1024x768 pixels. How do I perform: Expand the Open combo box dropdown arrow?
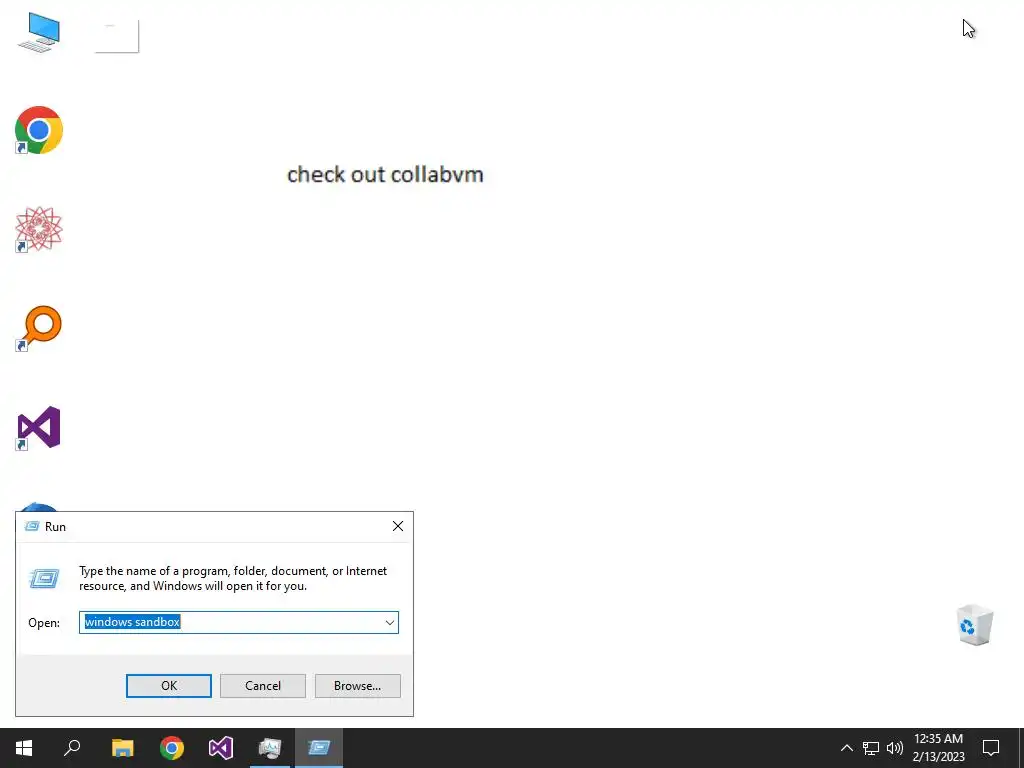tap(390, 622)
